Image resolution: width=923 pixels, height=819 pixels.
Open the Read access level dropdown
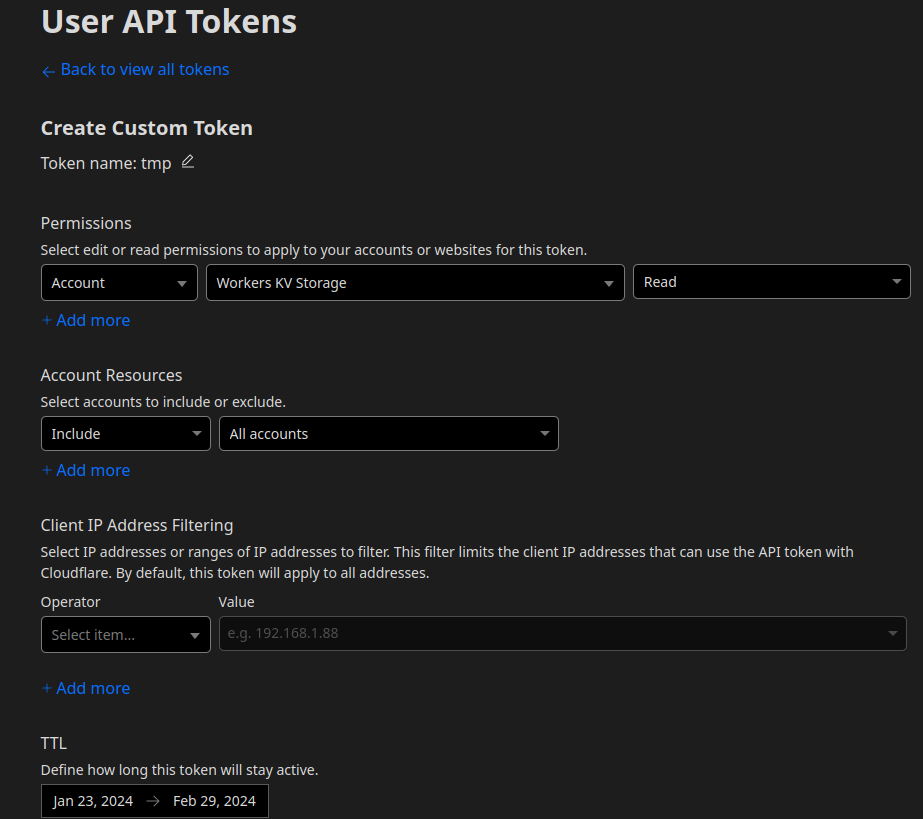772,281
